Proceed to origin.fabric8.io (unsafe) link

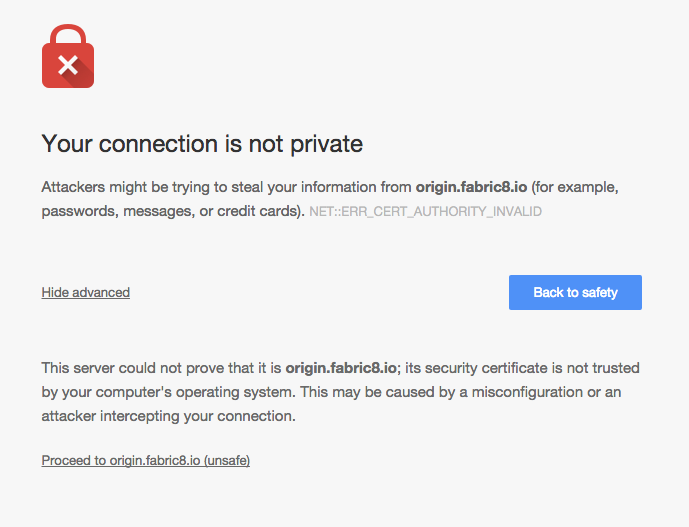point(145,461)
